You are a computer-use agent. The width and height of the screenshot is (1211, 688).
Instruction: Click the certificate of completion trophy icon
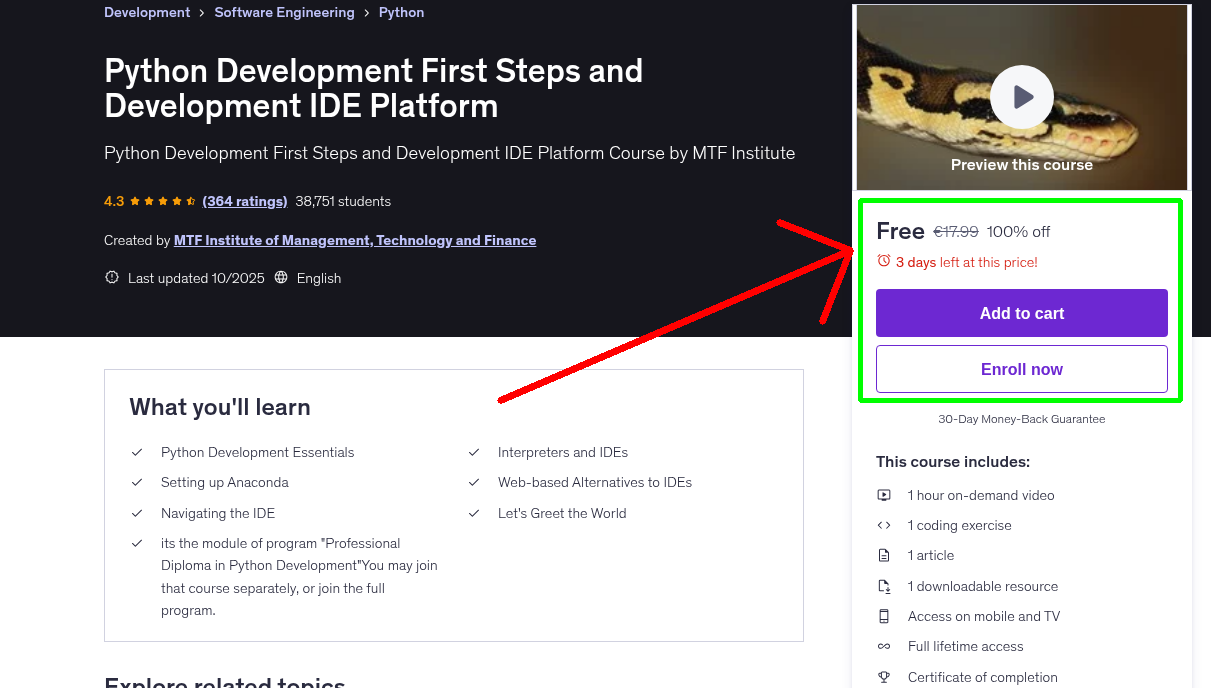(x=884, y=677)
